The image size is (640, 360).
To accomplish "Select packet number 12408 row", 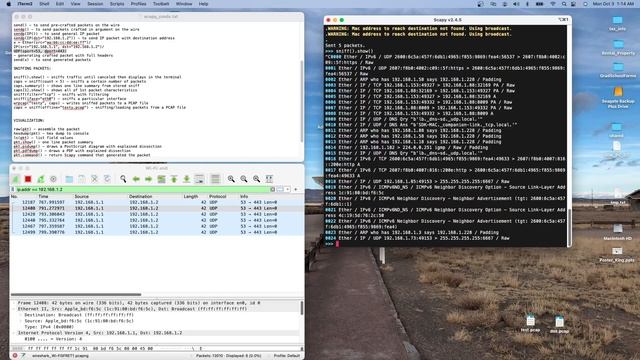I will click(x=157, y=208).
